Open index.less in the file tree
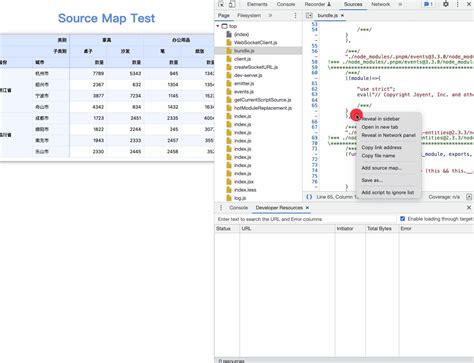Viewport: 474px width, 363px height. (x=245, y=190)
